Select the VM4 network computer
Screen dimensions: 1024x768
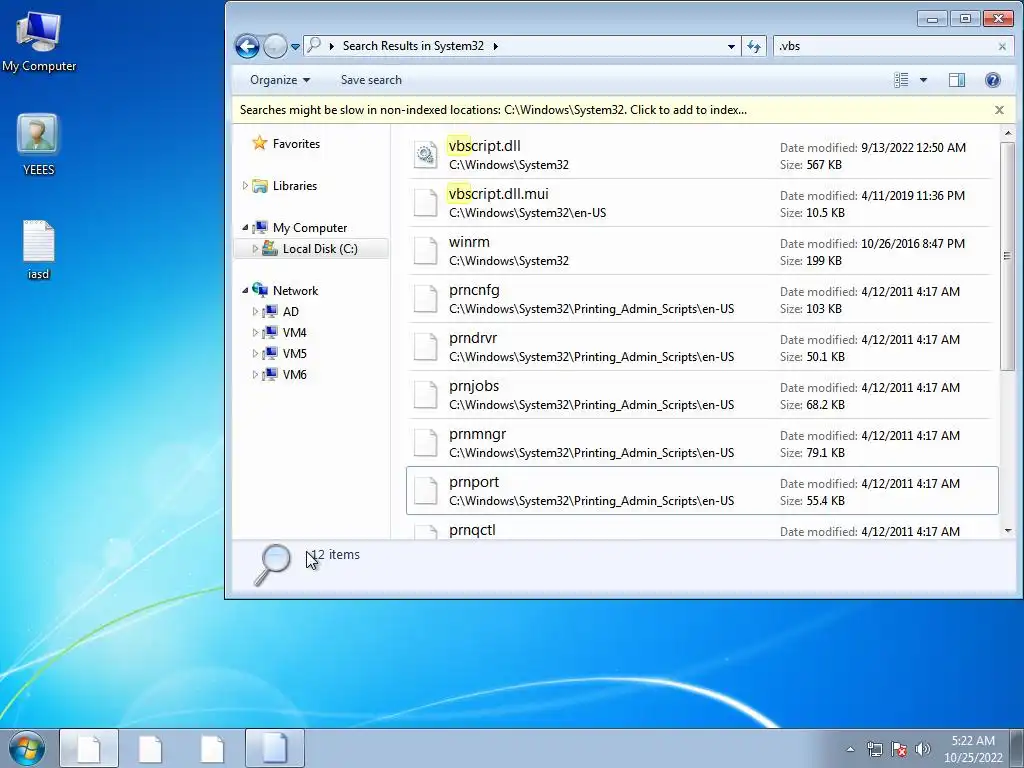point(295,332)
